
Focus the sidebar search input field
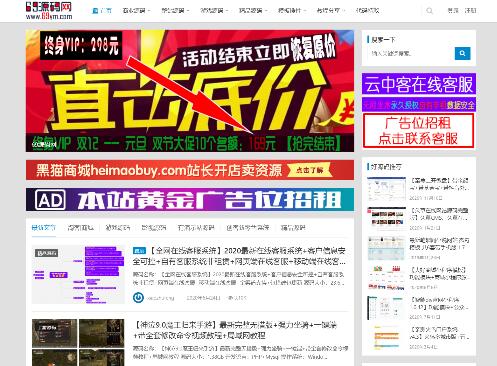pos(411,53)
